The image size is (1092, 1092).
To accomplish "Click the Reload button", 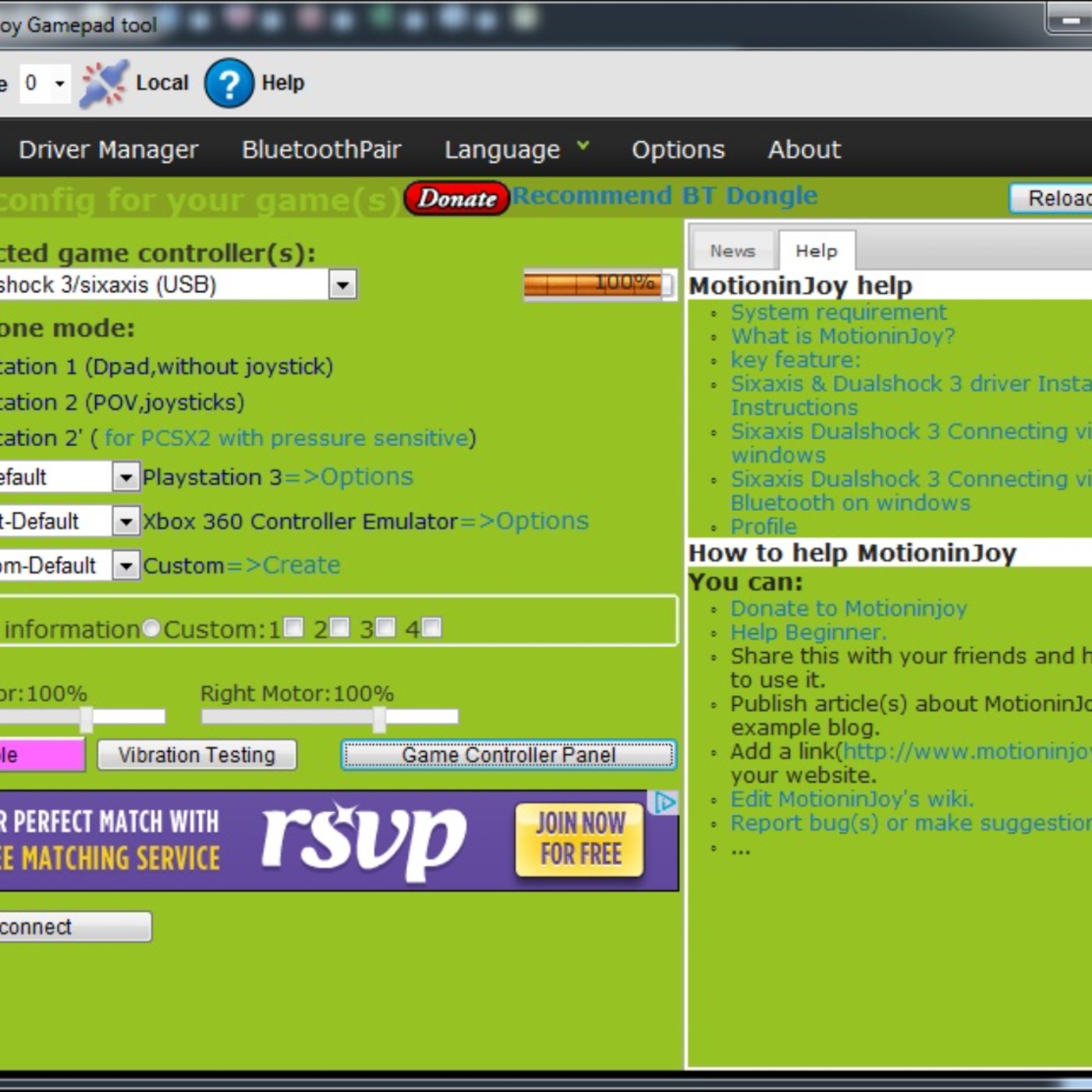I will coord(1051,198).
